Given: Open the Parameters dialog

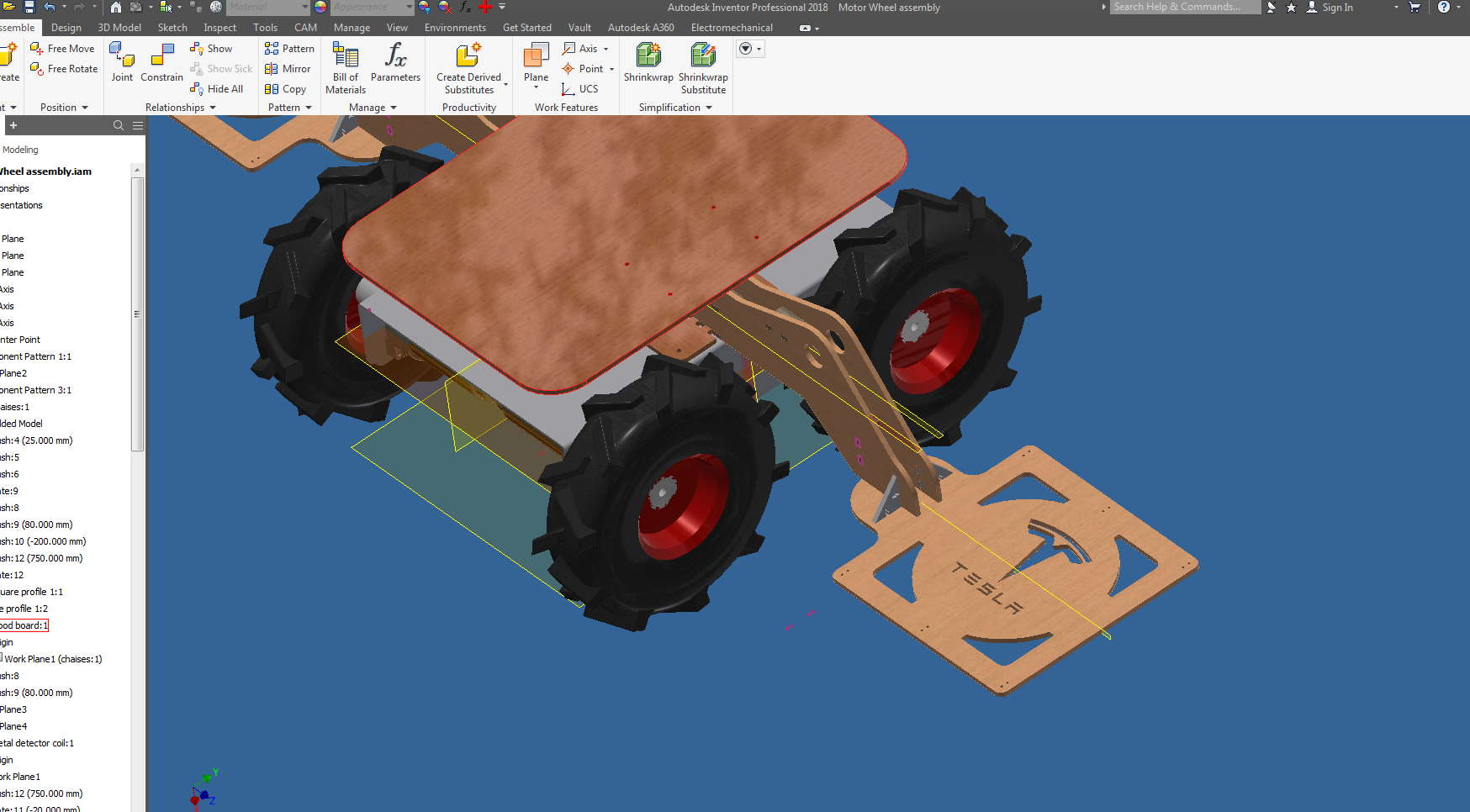Looking at the screenshot, I should 395,62.
